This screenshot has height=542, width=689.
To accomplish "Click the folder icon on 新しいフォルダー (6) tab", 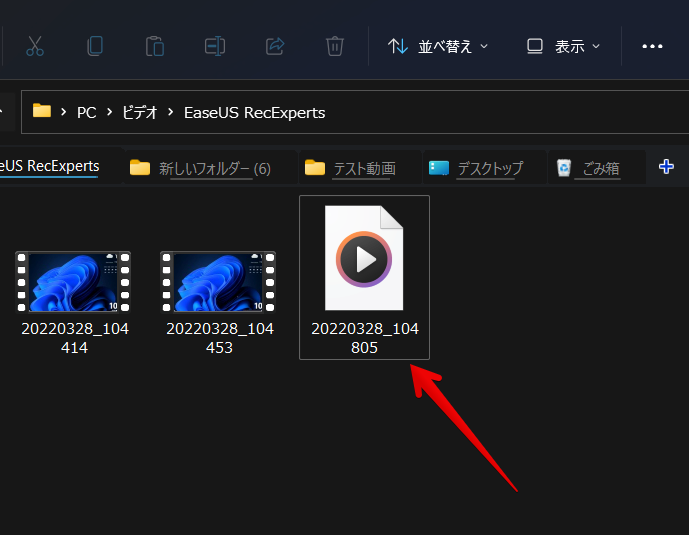I will (x=140, y=167).
